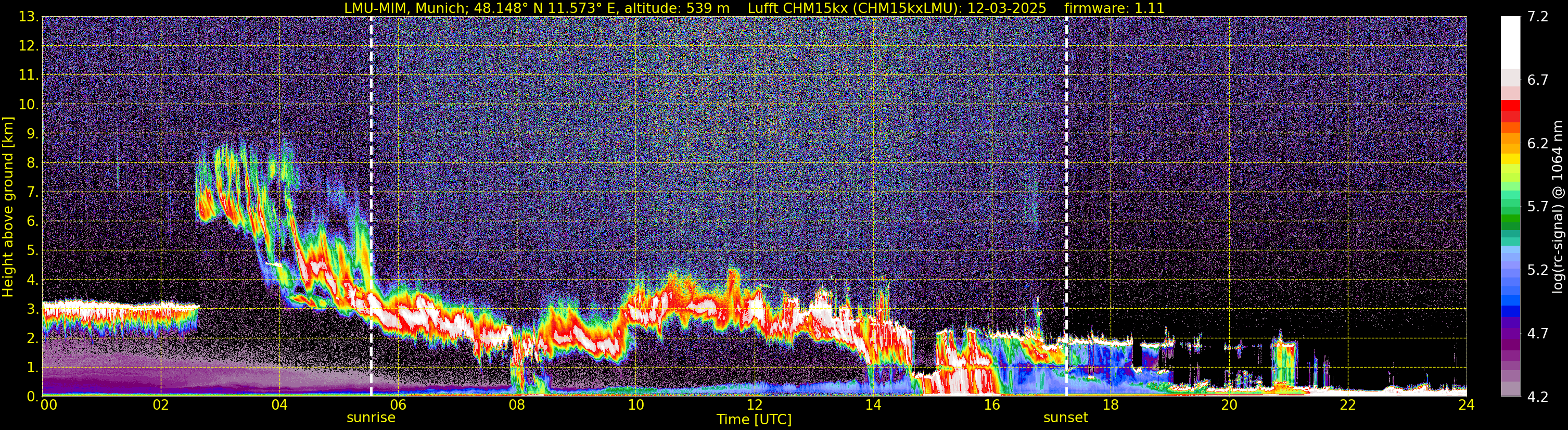1568x430 pixels.
Task: Click the time axis tick label '04'
Action: [x=279, y=405]
